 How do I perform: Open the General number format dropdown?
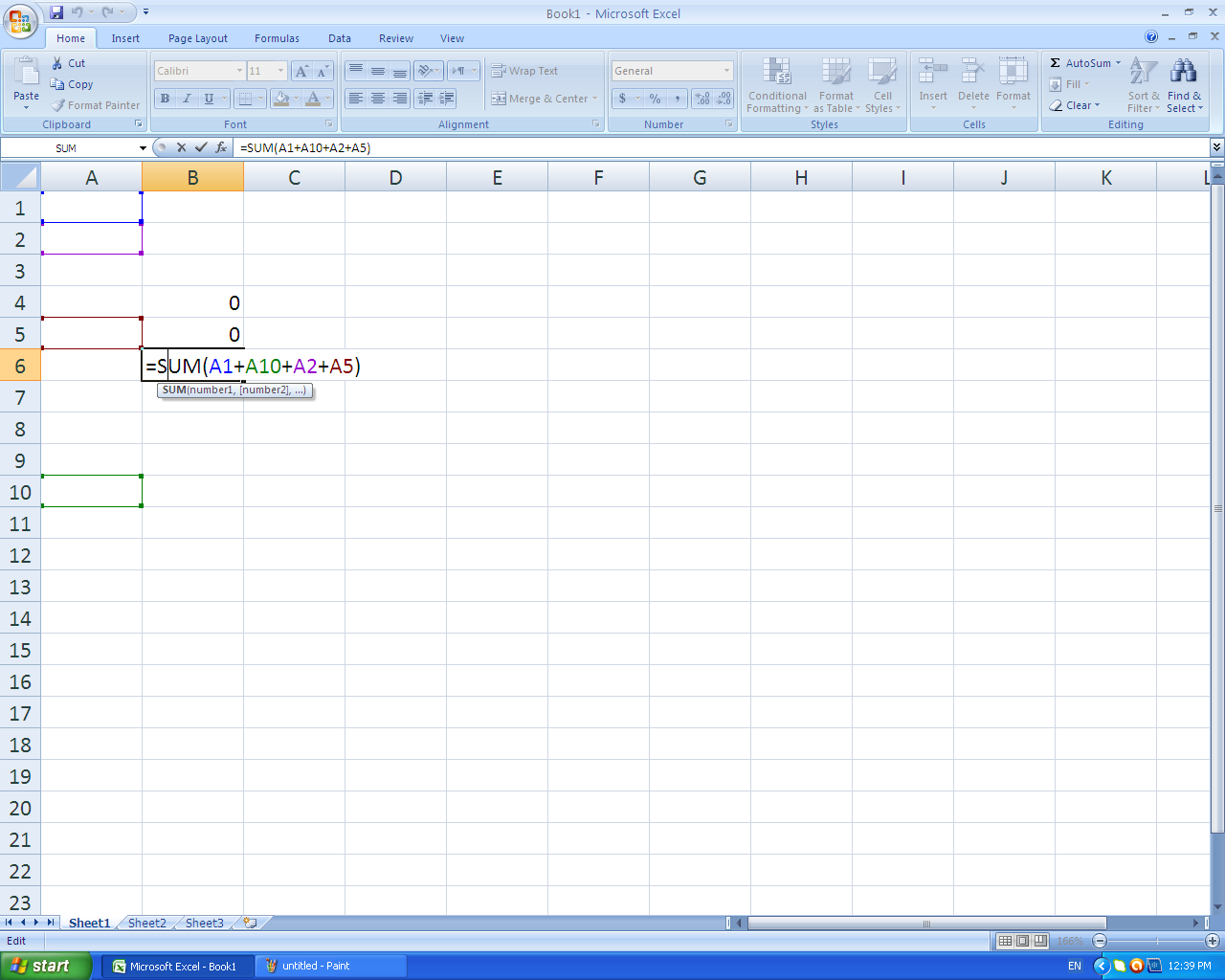[x=726, y=71]
